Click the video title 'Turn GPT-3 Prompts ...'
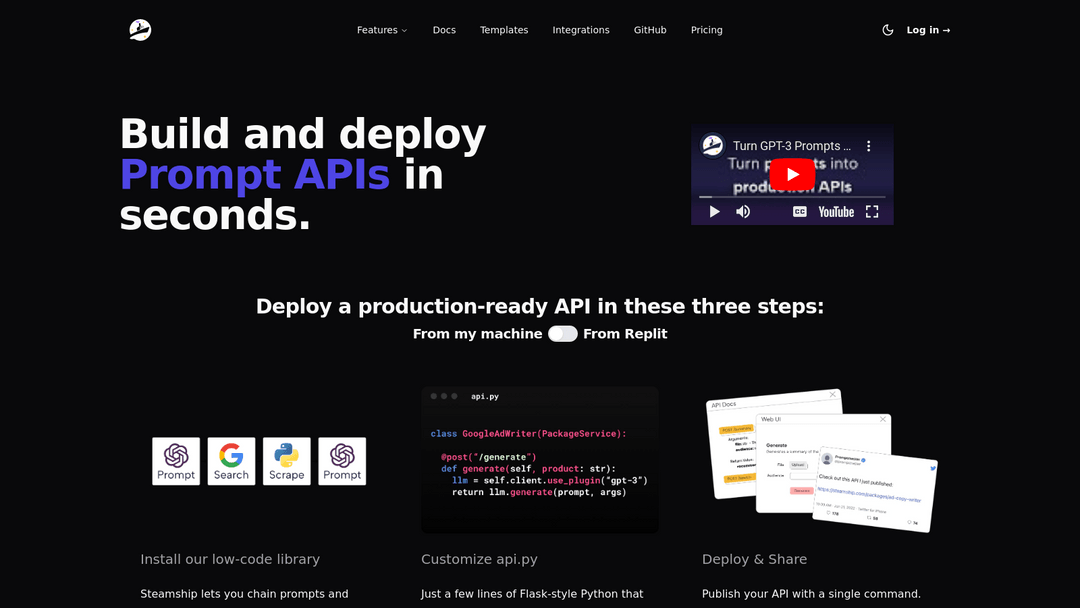Image resolution: width=1080 pixels, height=608 pixels. (791, 146)
